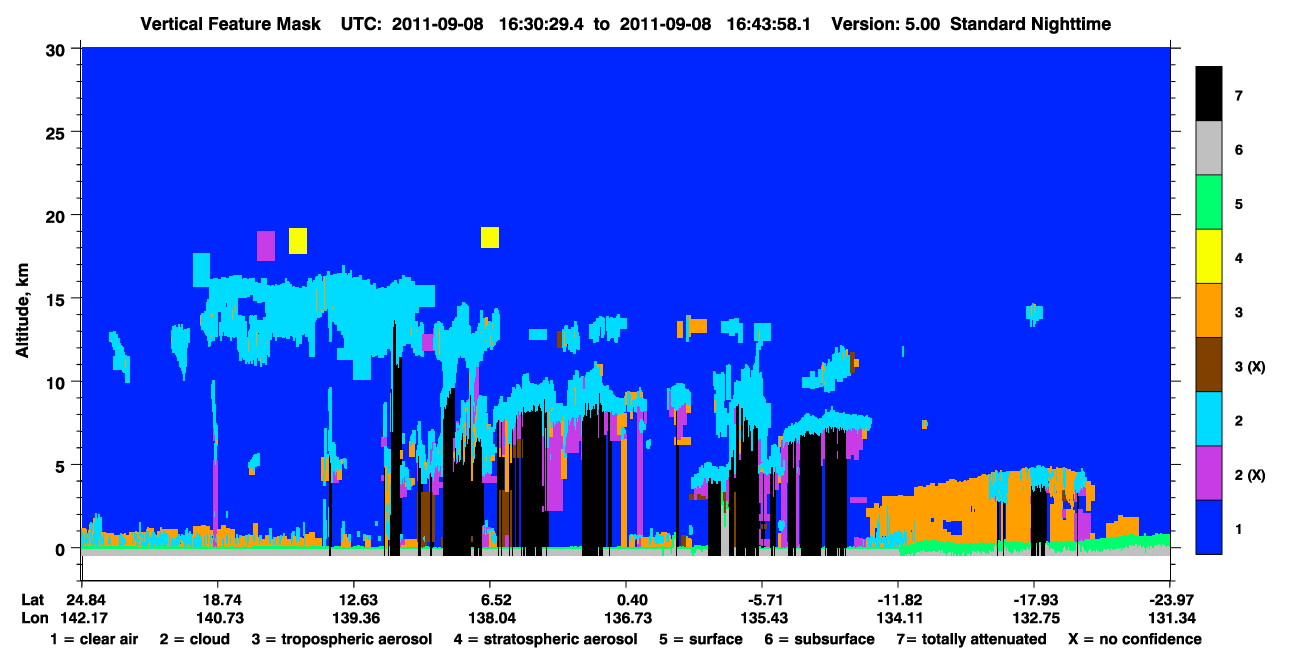Viewport: 1300px width, 667px height.
Task: Click the gray color swatch labeled 6
Action: (1209, 149)
